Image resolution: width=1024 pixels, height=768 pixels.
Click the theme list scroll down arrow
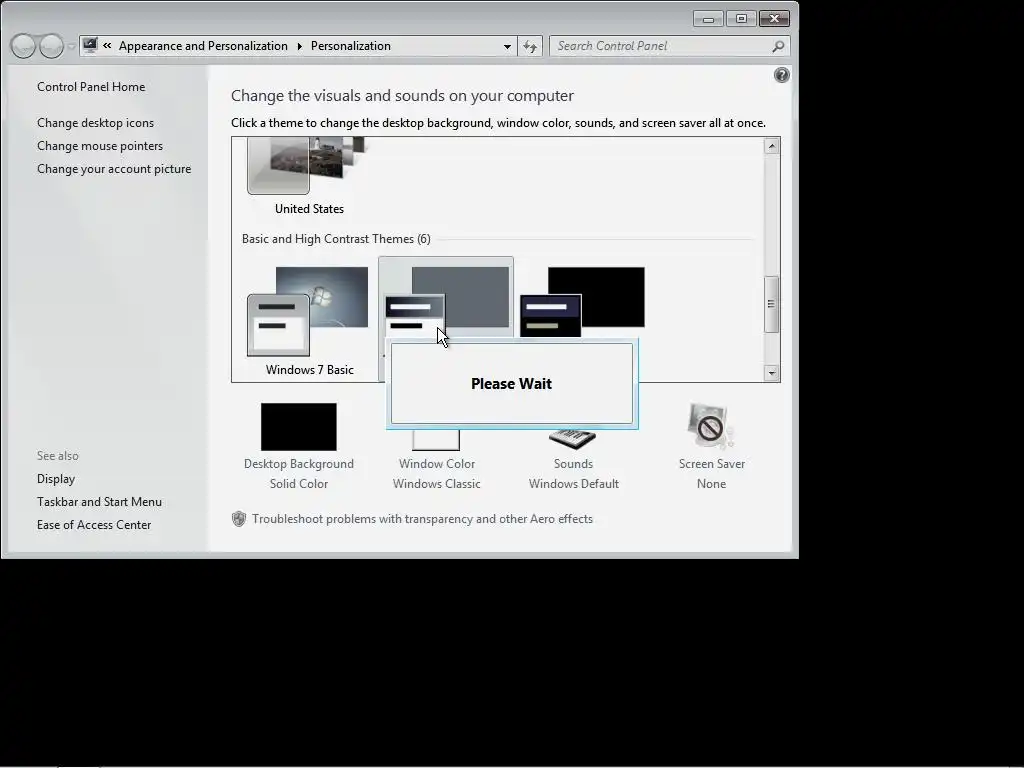(771, 373)
